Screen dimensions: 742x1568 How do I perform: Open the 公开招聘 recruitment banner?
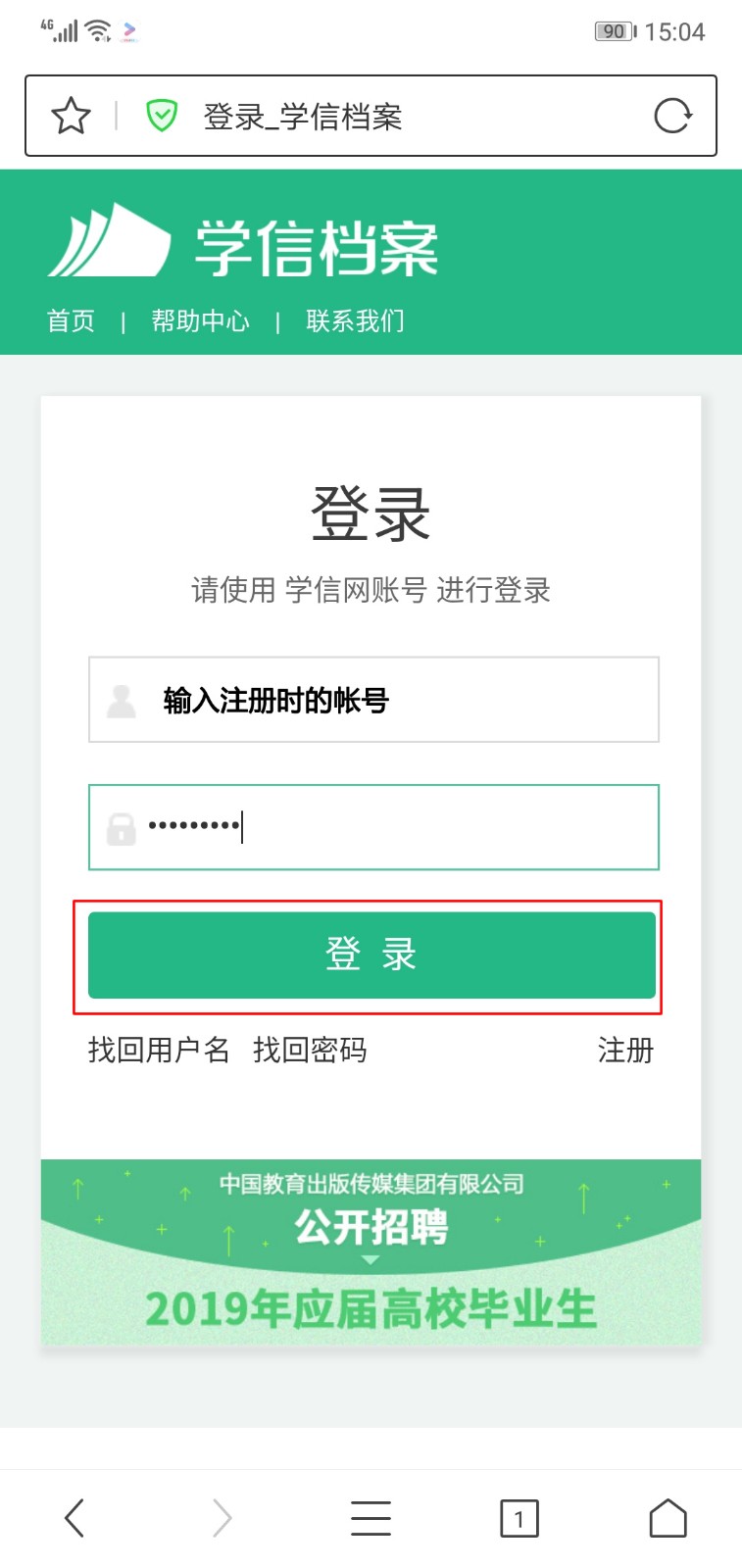(371, 1252)
